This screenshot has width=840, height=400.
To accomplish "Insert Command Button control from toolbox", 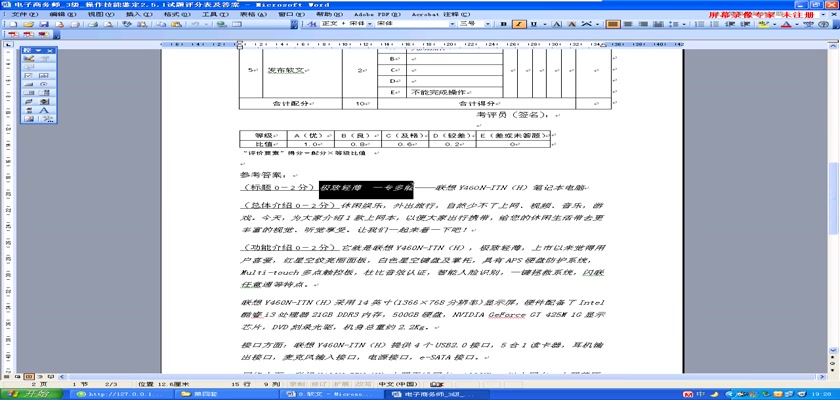I will pyautogui.click(x=28, y=84).
